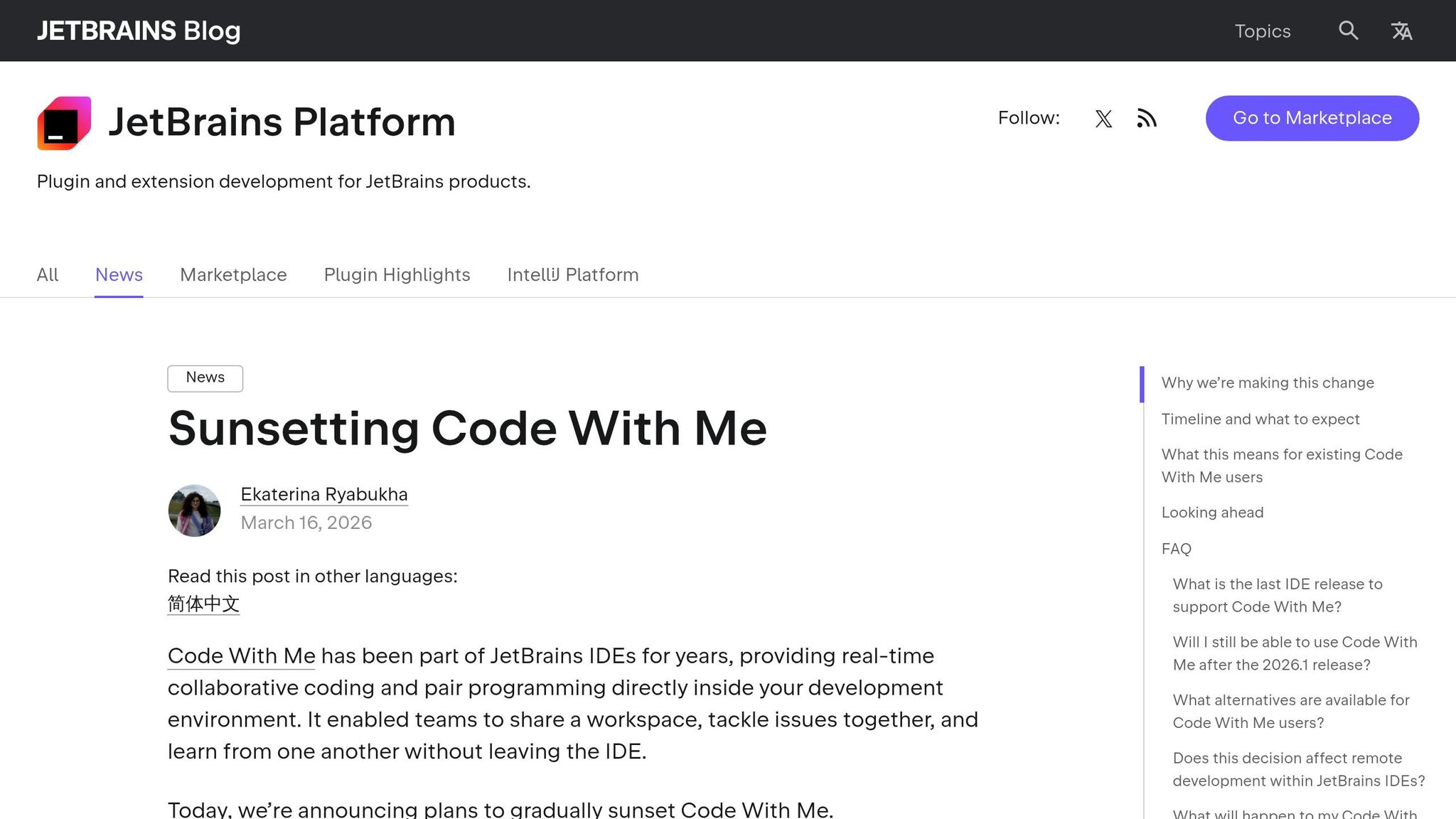Click the March 16, 2026 date
The width and height of the screenshot is (1456, 819).
tap(306, 523)
